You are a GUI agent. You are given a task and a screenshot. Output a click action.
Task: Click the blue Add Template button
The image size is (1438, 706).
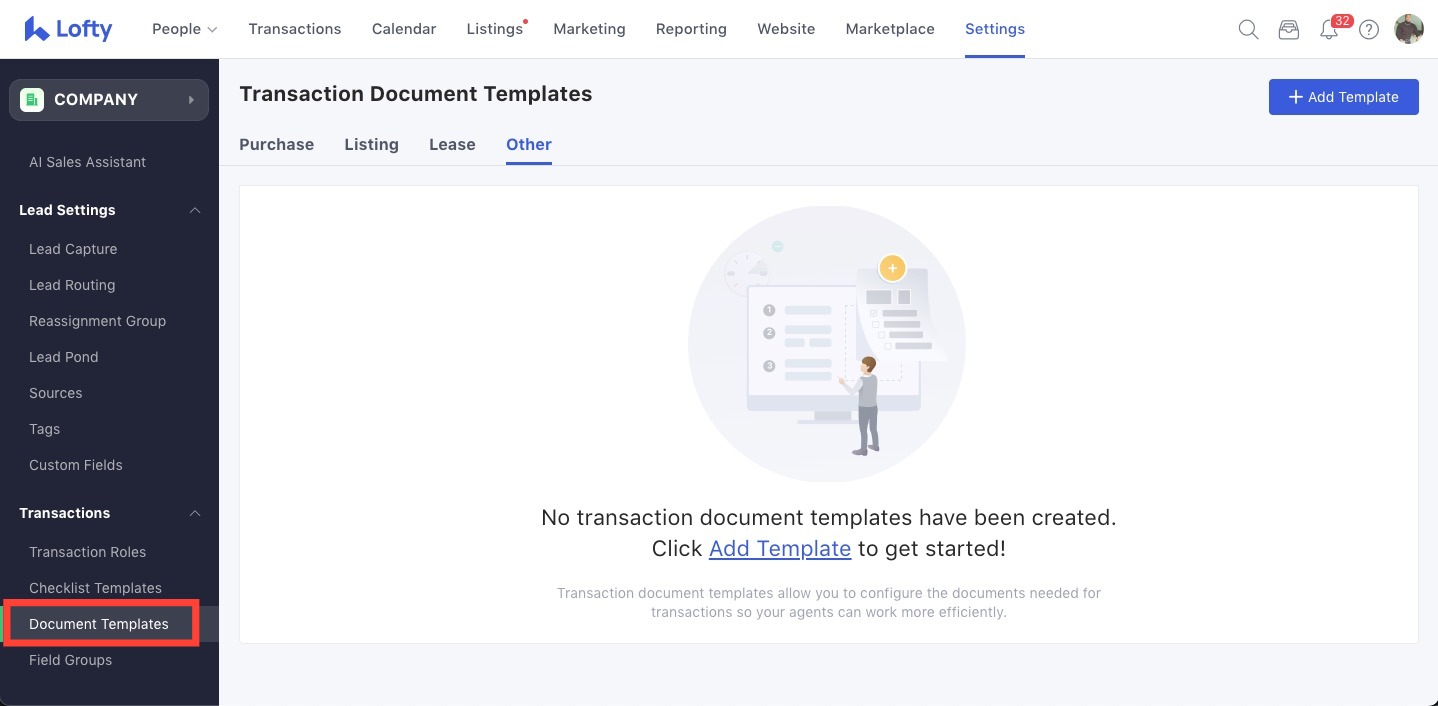tap(1344, 97)
